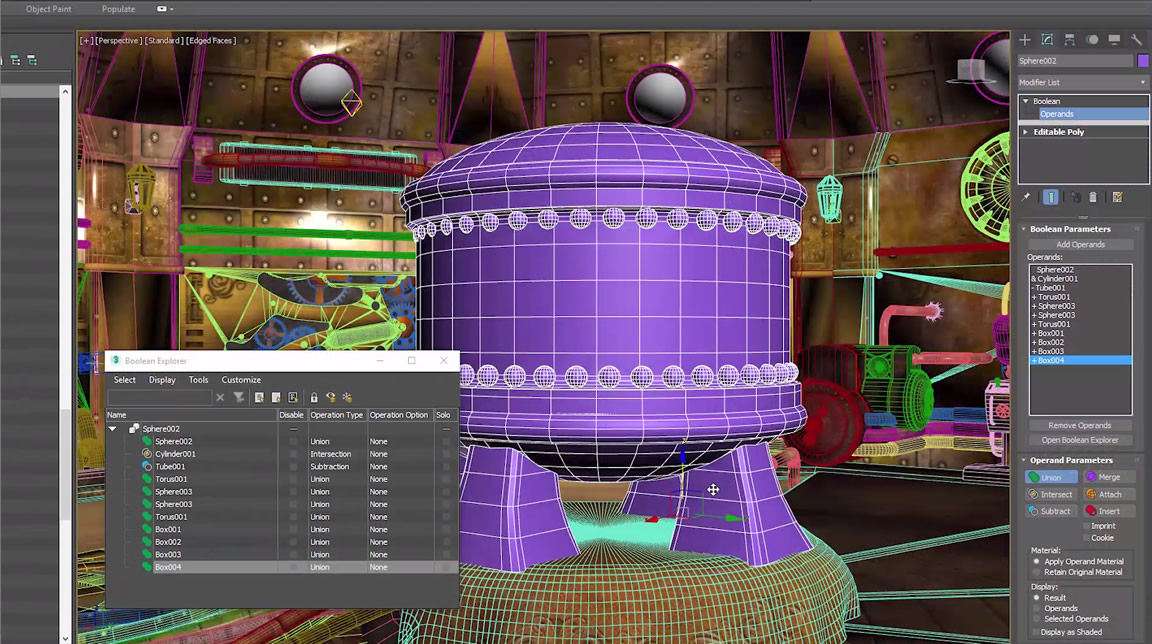Tick Disable checkbox for Cylinder001 row
Viewport: 1152px width, 644px height.
pyautogui.click(x=293, y=454)
